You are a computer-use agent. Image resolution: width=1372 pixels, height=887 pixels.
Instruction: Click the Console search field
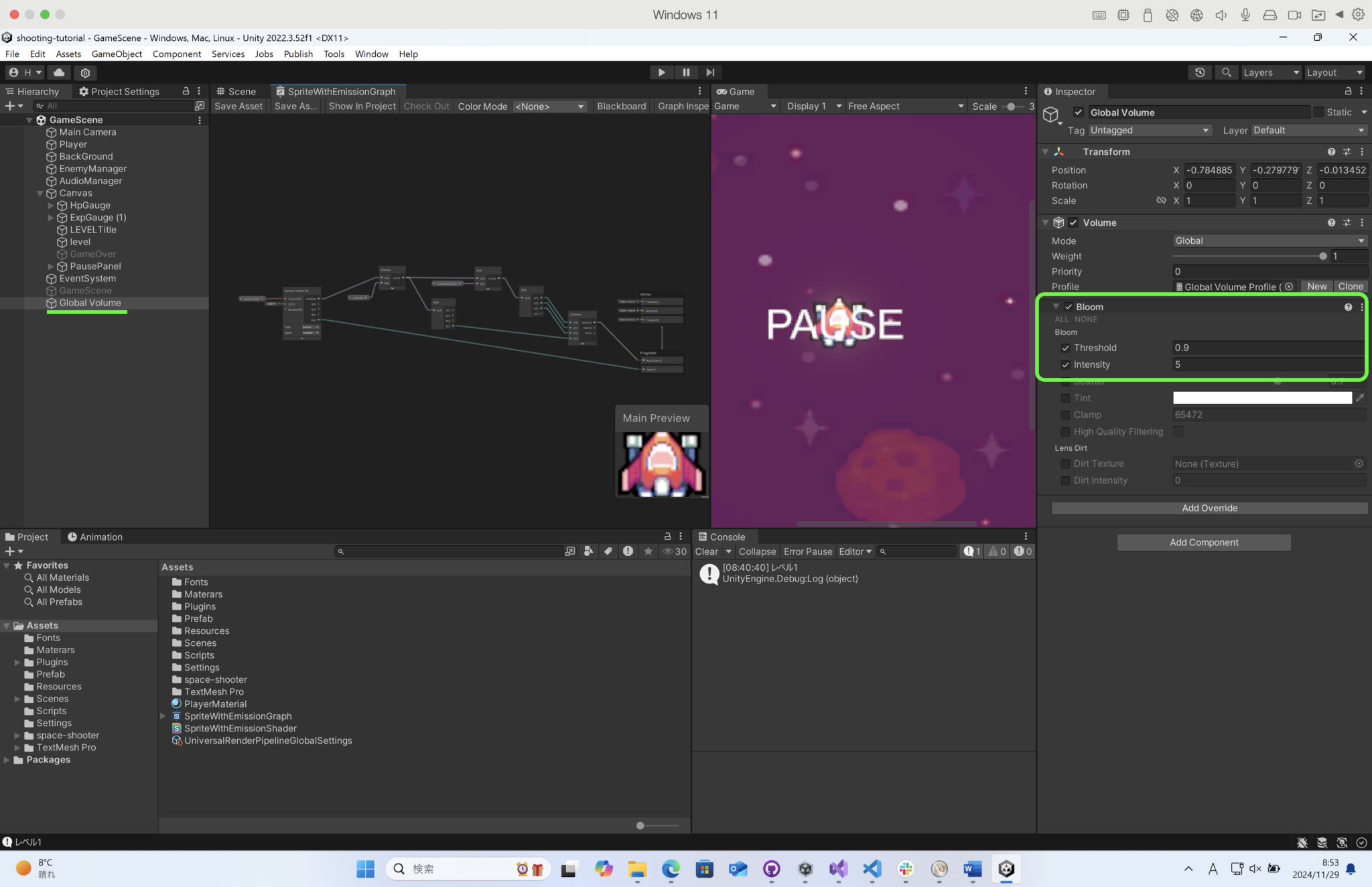[x=918, y=551]
